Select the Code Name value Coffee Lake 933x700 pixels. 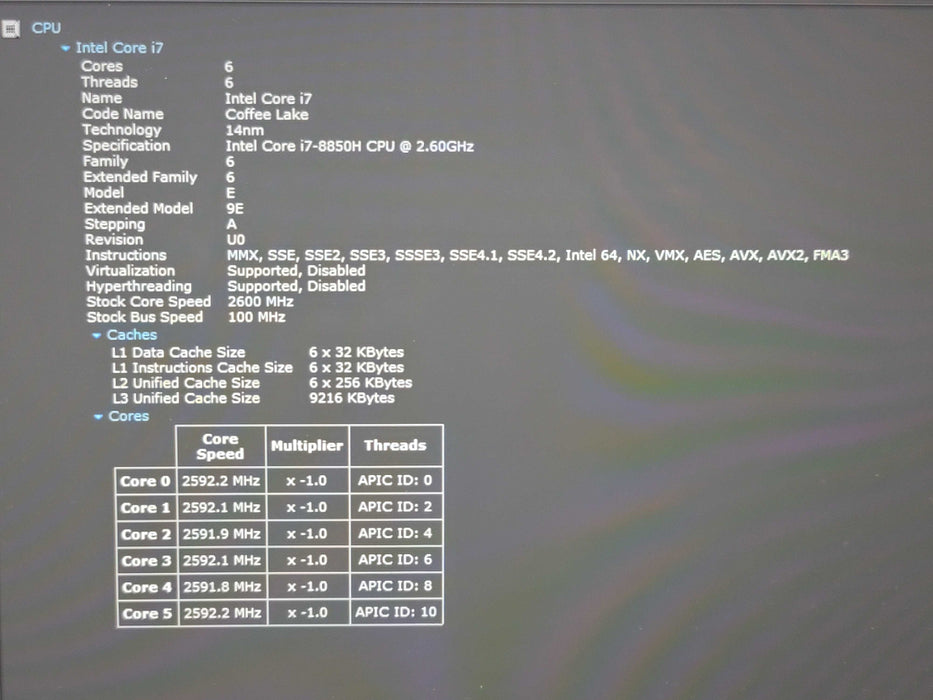click(267, 114)
